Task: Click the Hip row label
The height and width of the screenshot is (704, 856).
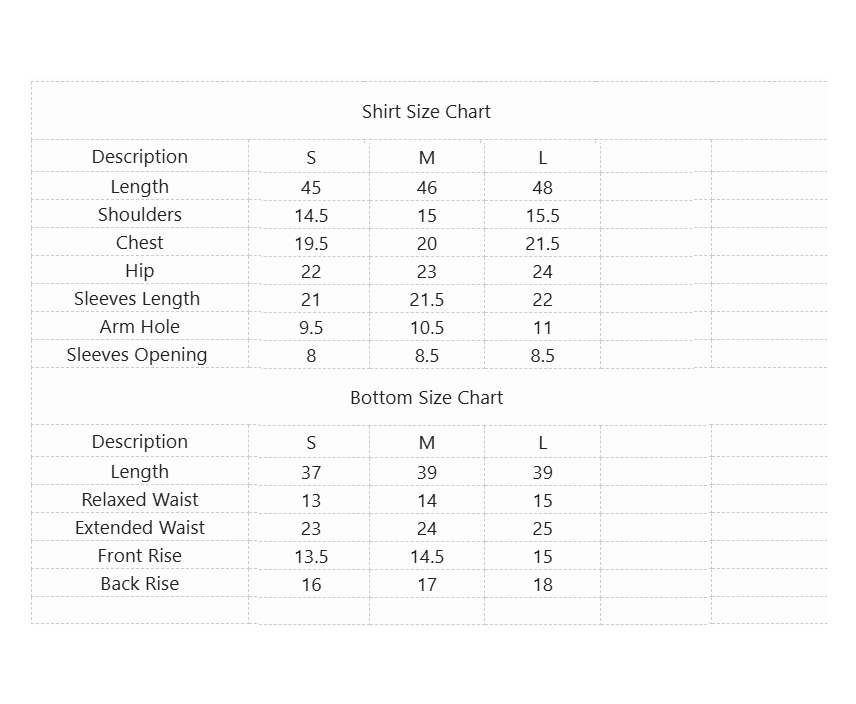Action: pyautogui.click(x=140, y=271)
